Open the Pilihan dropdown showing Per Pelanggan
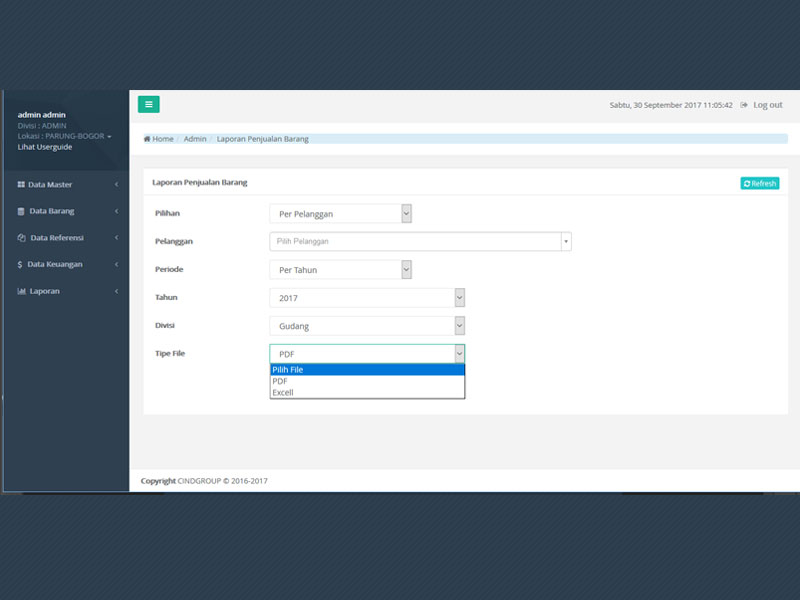The image size is (800, 600). click(340, 213)
